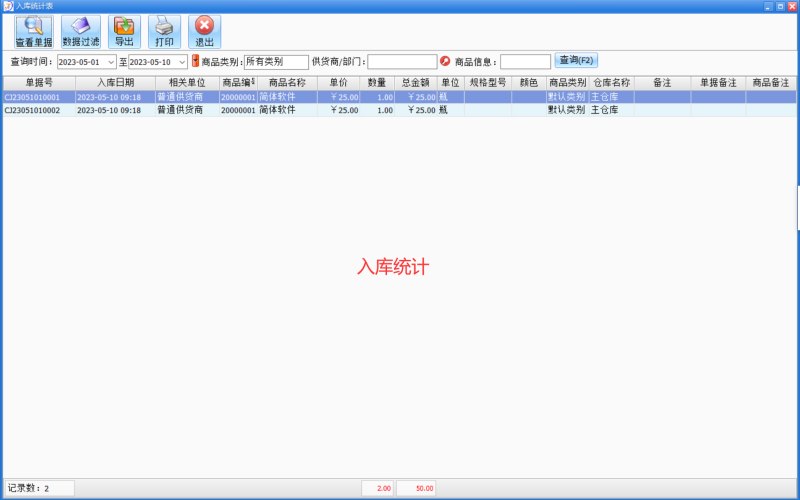Export data with the 导出 button
The height and width of the screenshot is (500, 800).
pyautogui.click(x=124, y=32)
